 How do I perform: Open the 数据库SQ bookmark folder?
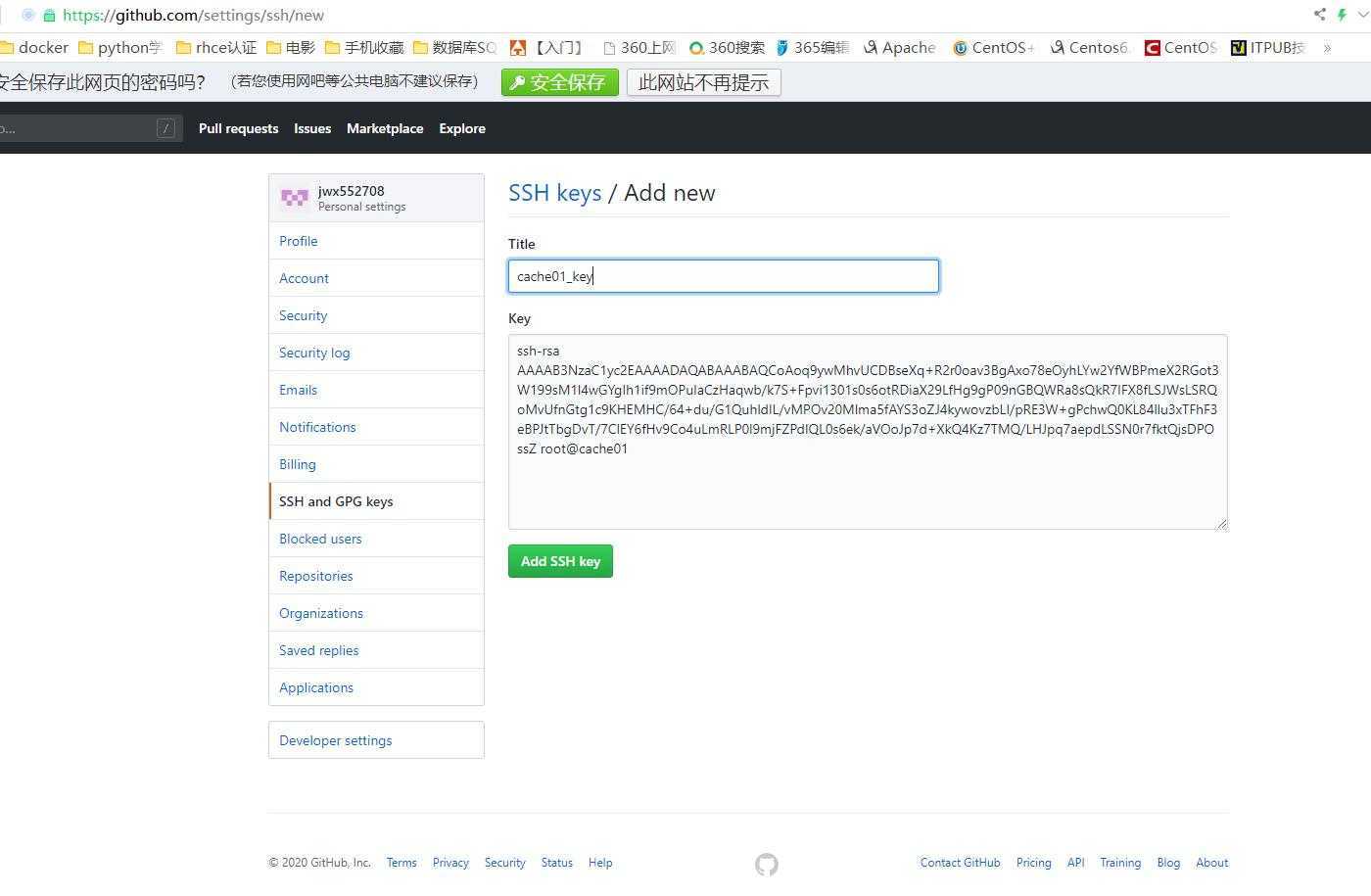tap(455, 47)
